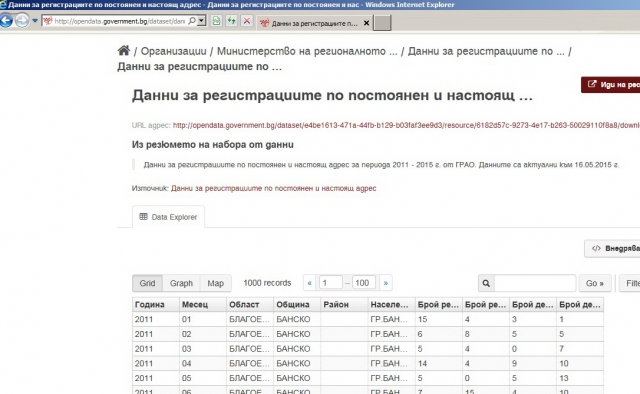Open a new blank browser tab
Viewport: 640px width, 394px height.
point(382,23)
